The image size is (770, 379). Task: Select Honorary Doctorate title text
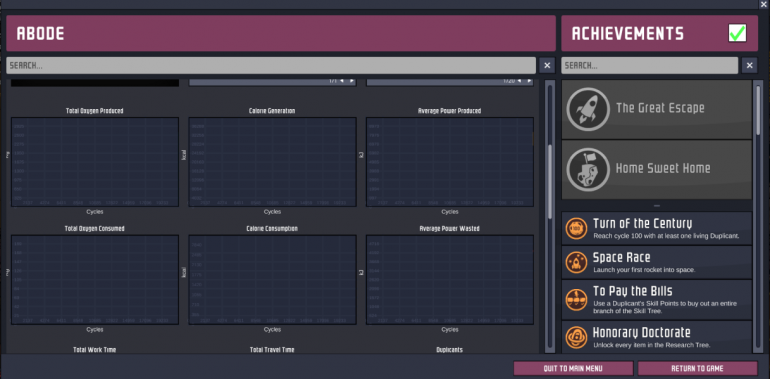642,332
